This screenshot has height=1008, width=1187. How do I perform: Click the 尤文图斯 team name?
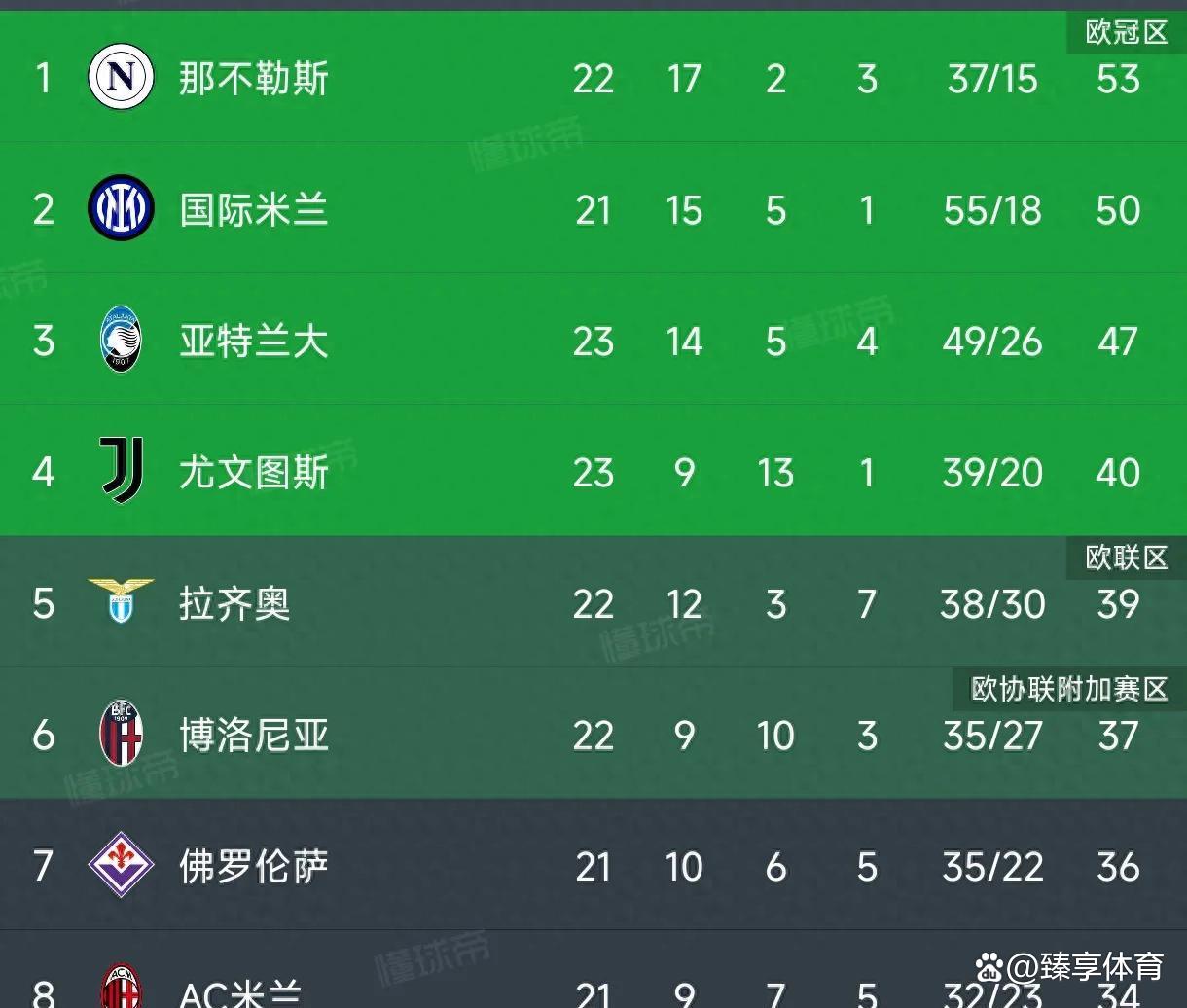(254, 473)
